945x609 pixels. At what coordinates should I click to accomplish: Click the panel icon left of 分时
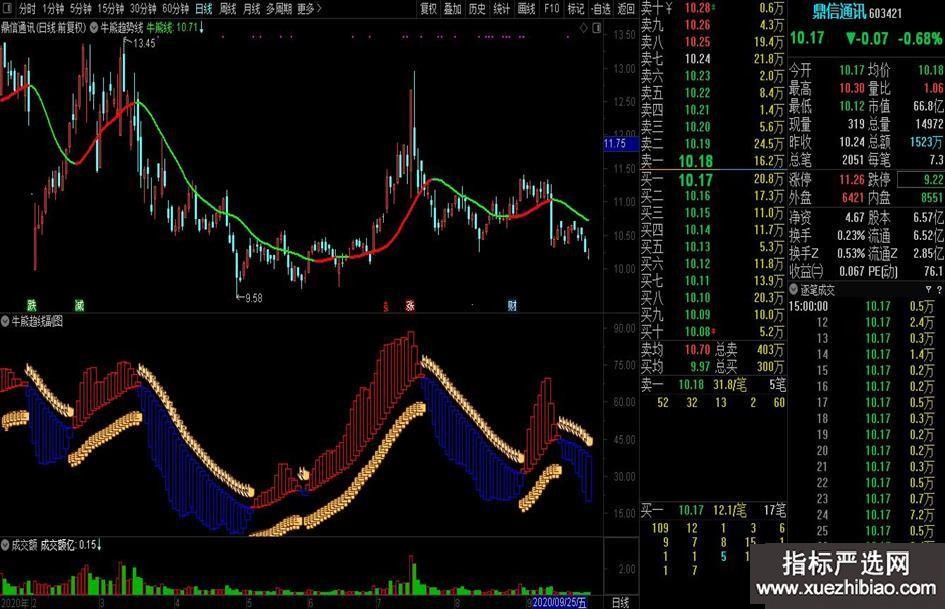(8, 8)
